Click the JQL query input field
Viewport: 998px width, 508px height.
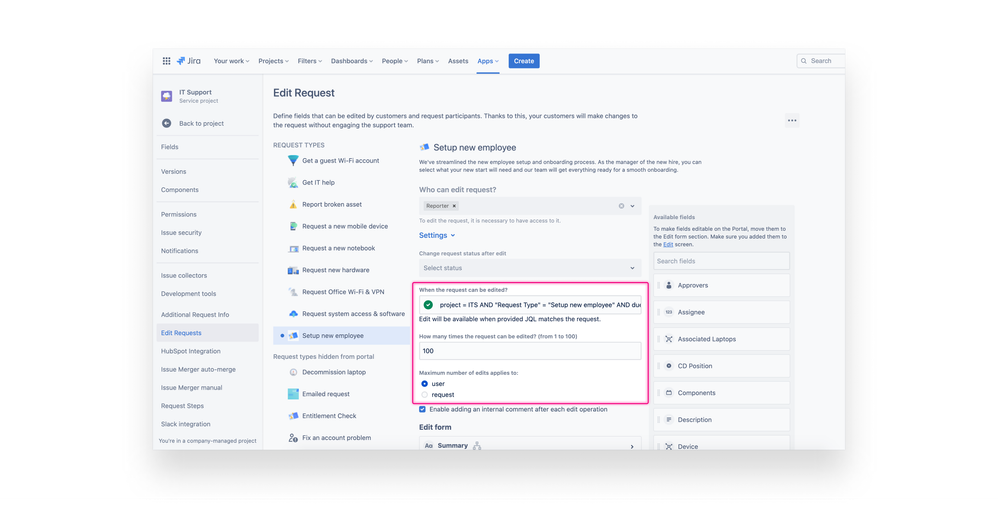(530, 305)
